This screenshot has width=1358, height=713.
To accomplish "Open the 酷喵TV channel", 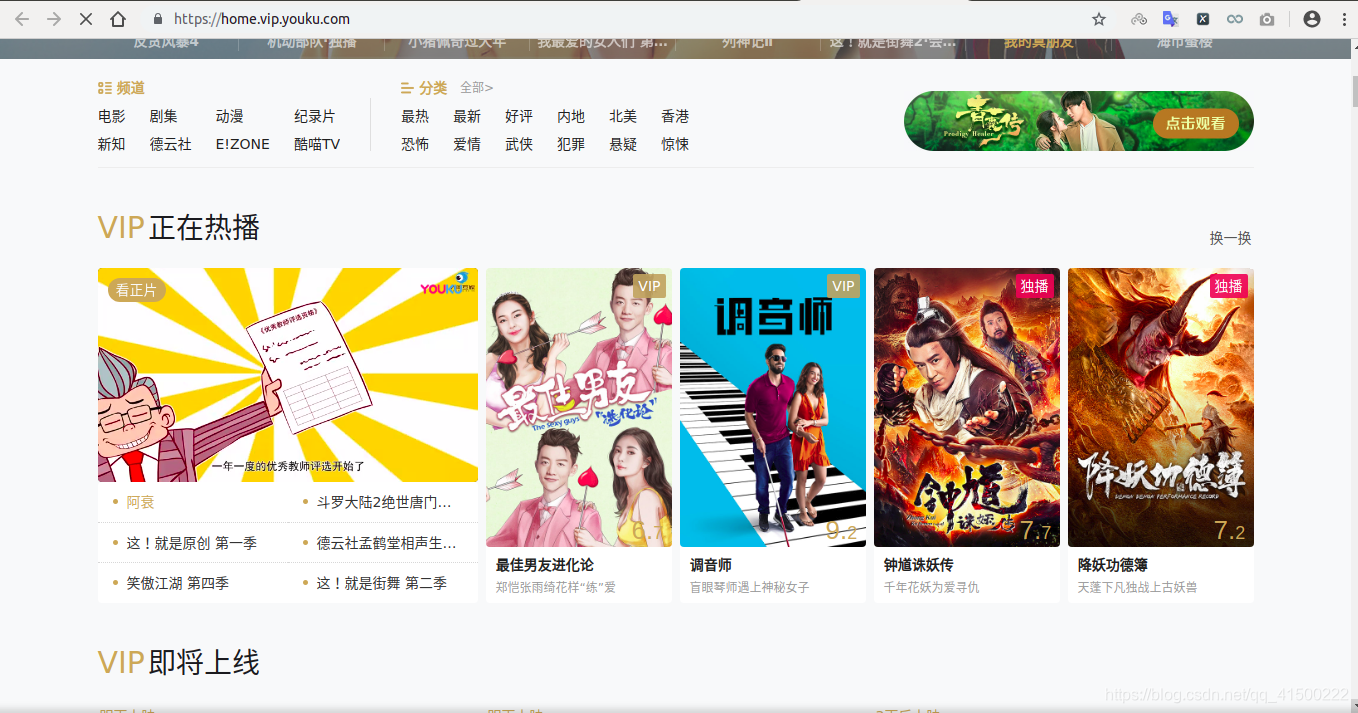I will click(x=317, y=144).
